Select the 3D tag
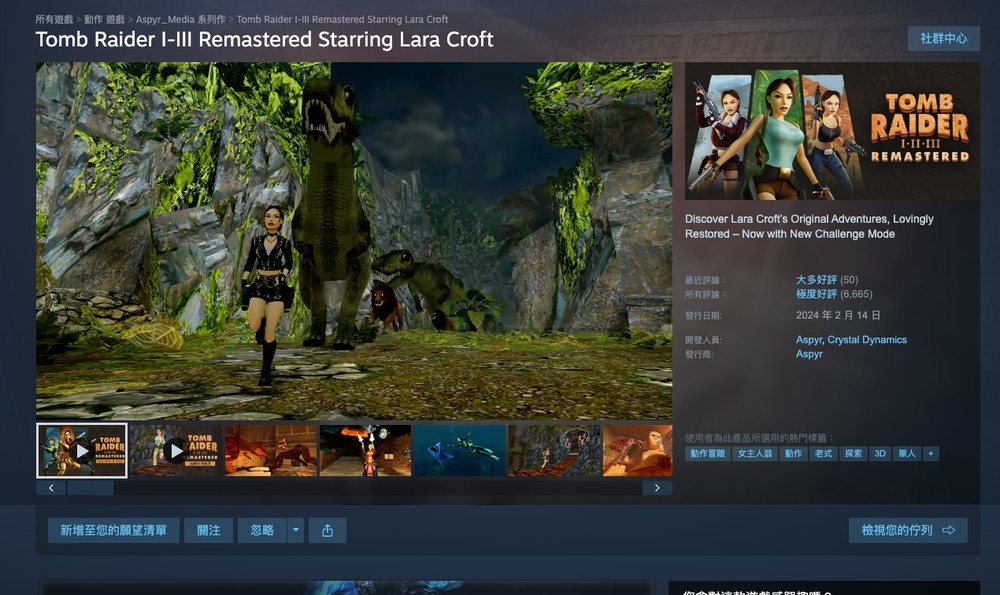This screenshot has height=595, width=1000. 880,453
